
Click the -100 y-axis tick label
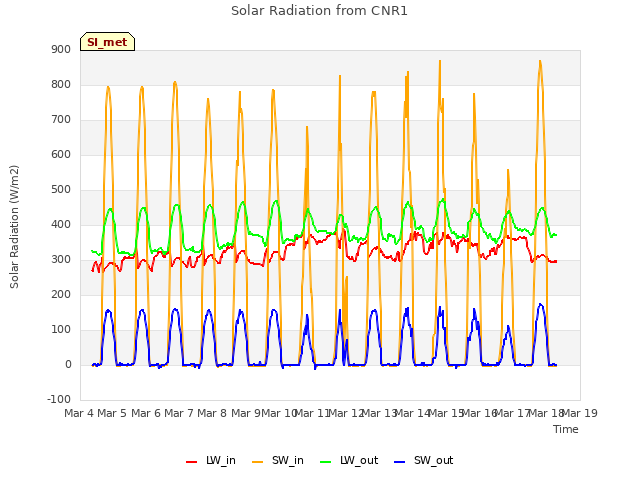(59, 400)
